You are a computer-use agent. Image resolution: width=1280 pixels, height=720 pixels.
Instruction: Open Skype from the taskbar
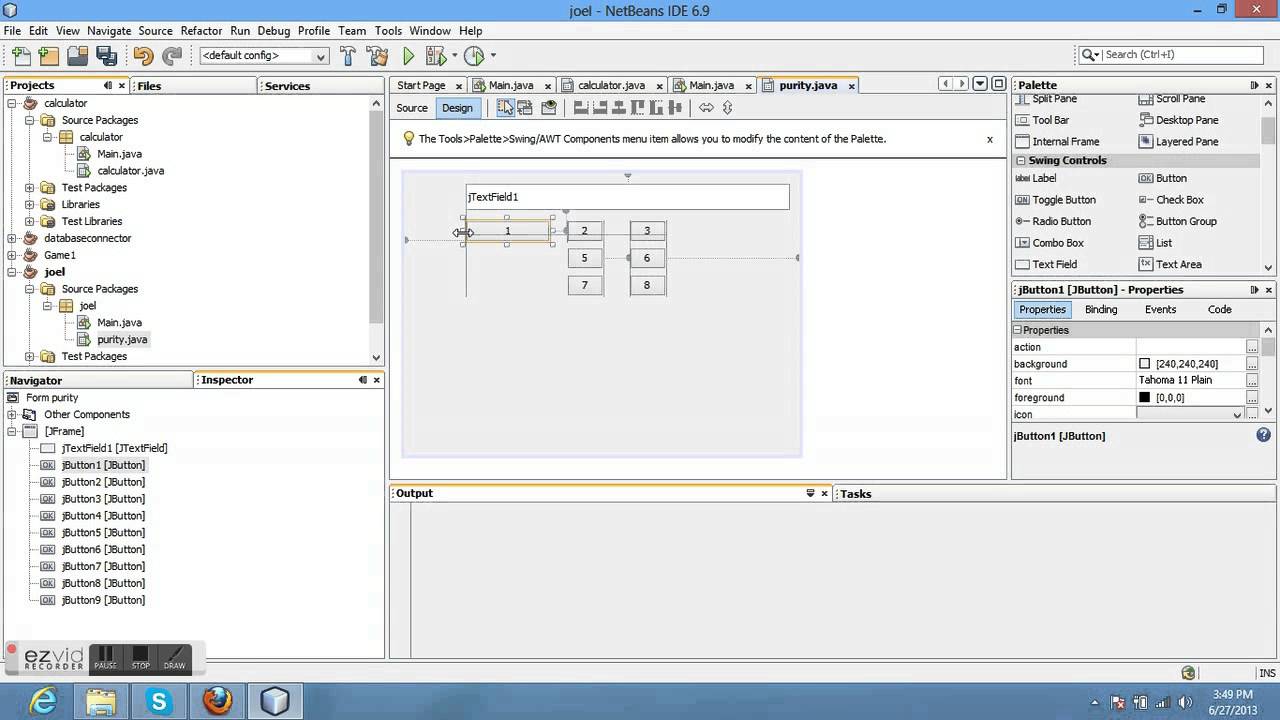[x=159, y=701]
